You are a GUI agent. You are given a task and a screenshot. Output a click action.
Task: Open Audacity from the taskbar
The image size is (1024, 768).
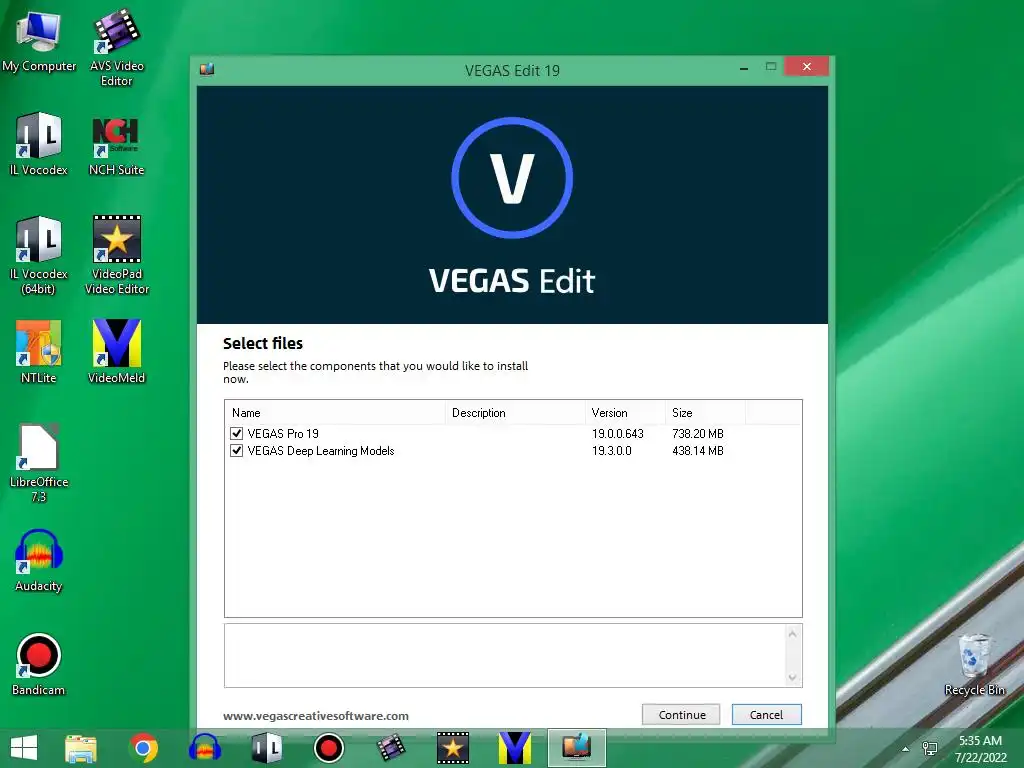click(205, 748)
